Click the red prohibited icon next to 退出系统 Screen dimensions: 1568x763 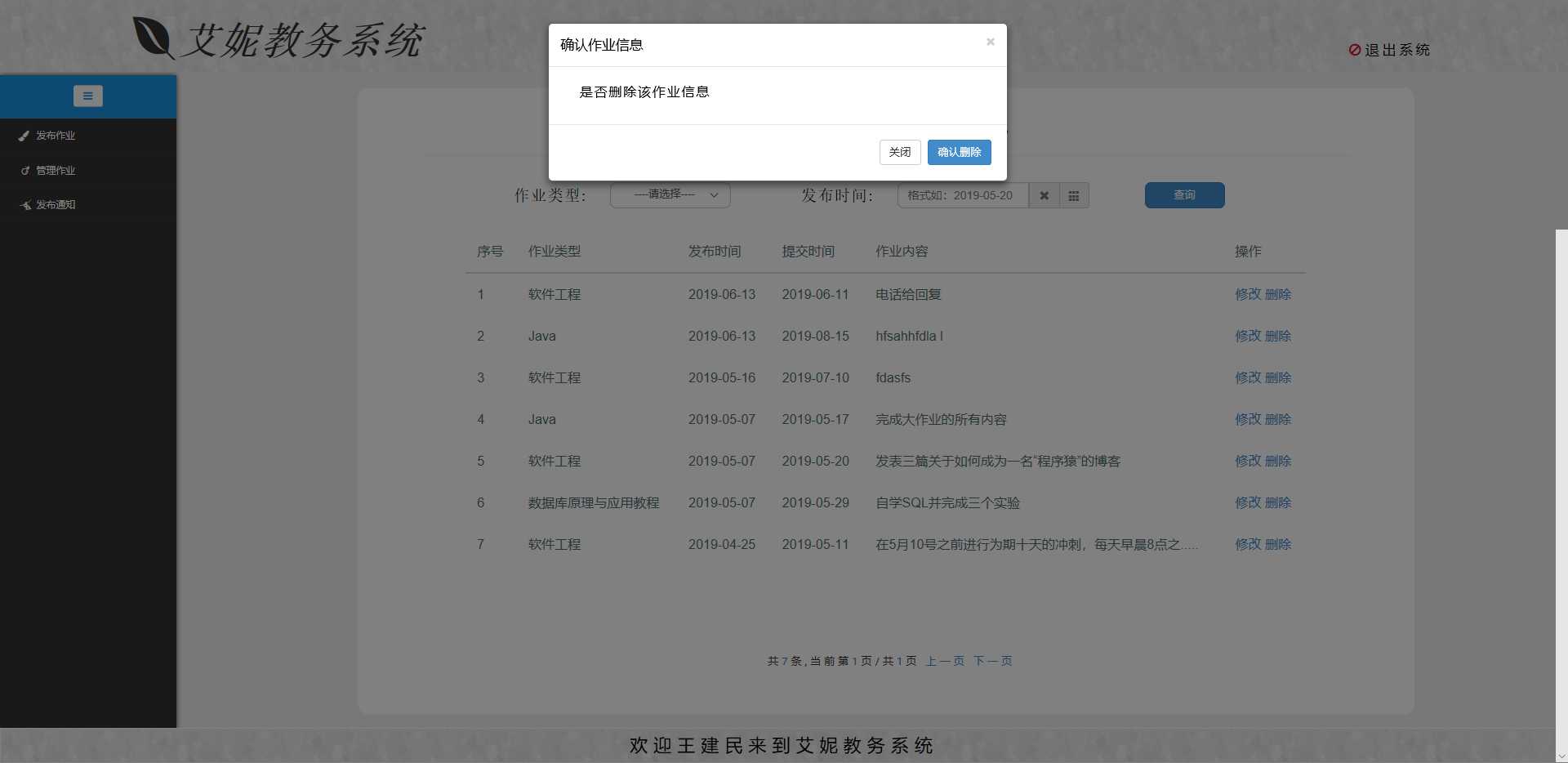(1355, 50)
